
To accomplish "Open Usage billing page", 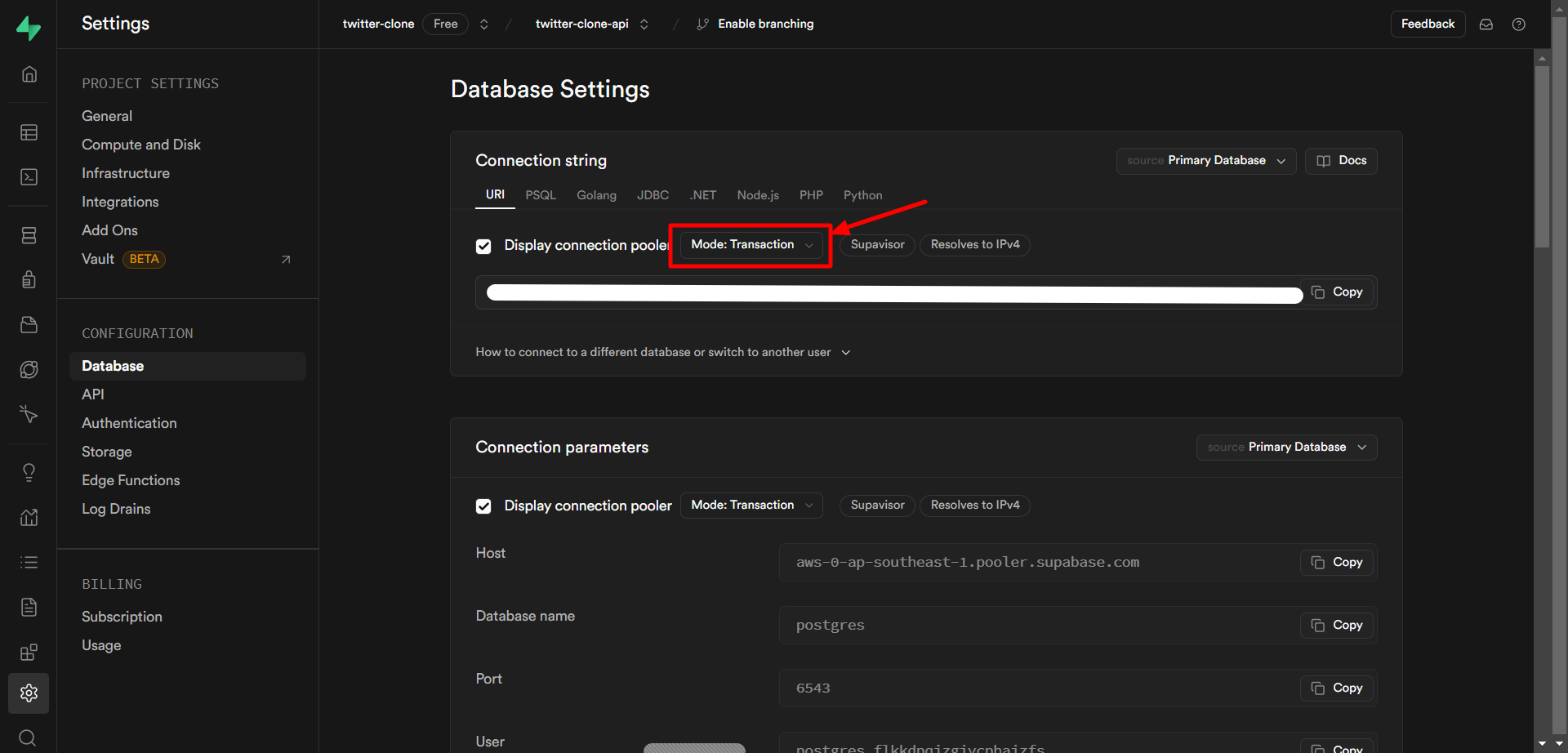I will tap(101, 645).
